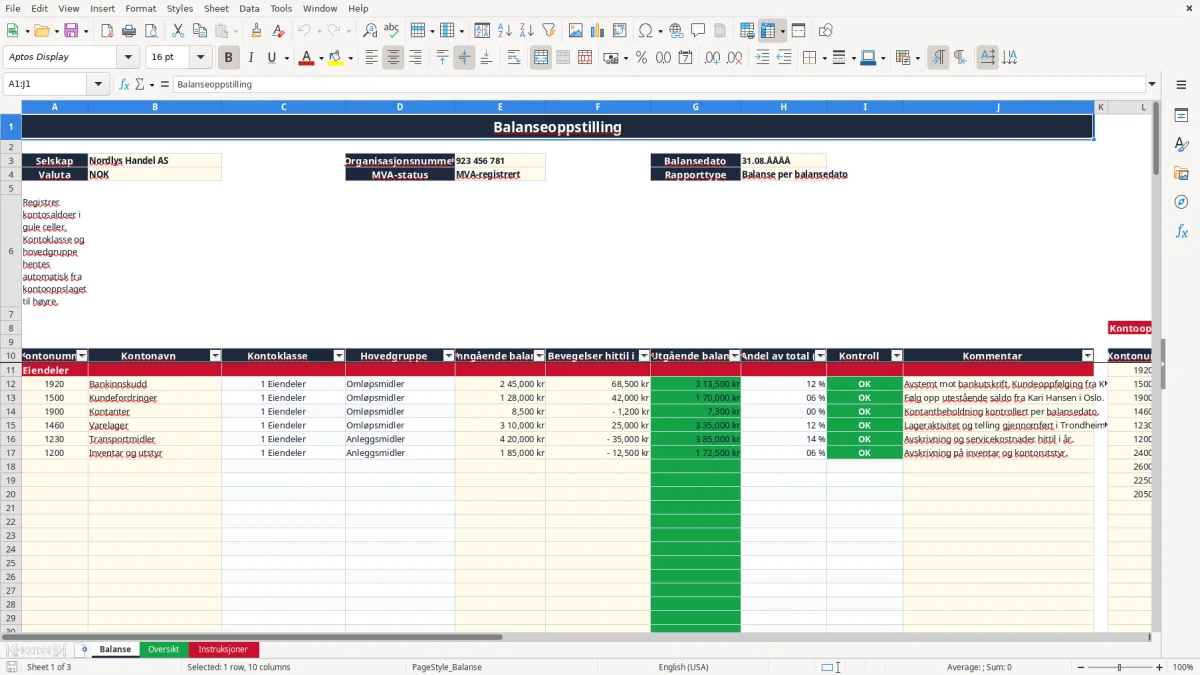
Task: Click the Sort Ascending icon
Action: pos(504,31)
